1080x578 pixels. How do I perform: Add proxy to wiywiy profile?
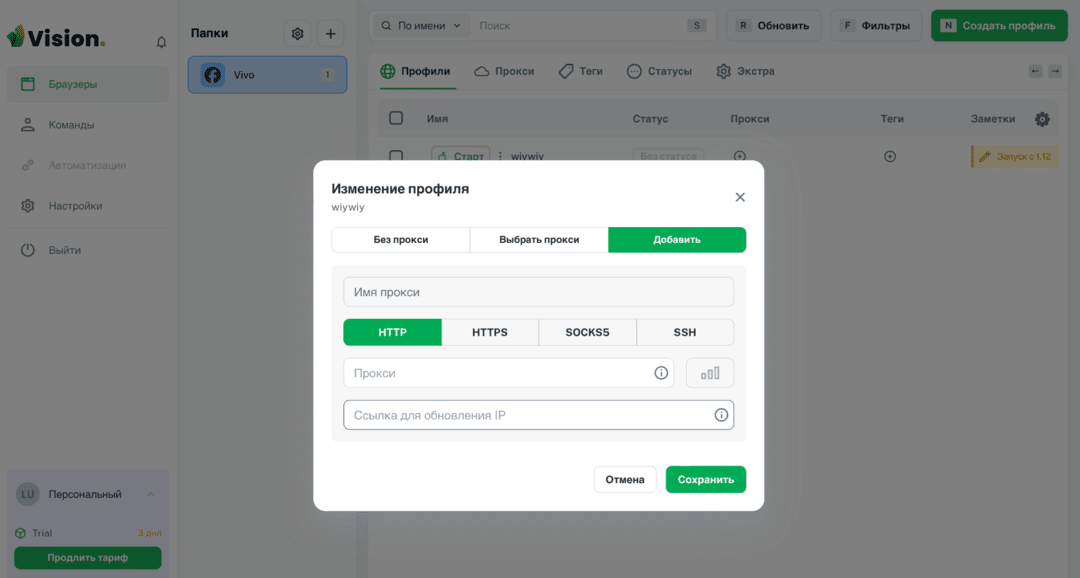point(740,156)
